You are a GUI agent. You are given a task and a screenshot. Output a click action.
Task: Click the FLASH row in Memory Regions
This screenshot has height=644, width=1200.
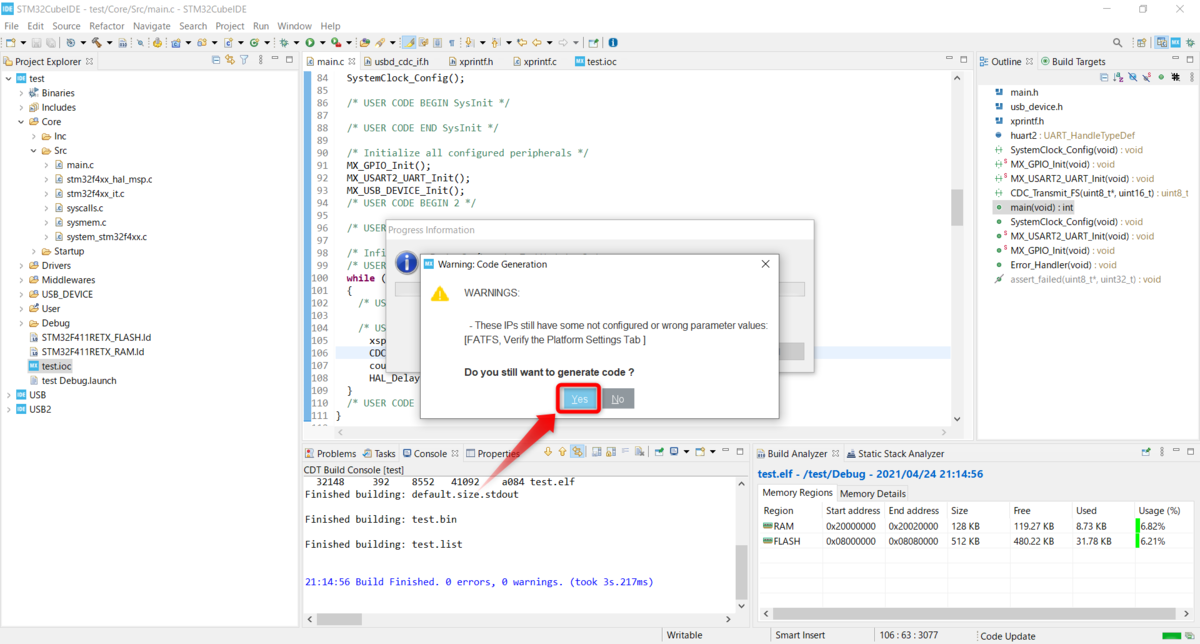pyautogui.click(x=975, y=541)
